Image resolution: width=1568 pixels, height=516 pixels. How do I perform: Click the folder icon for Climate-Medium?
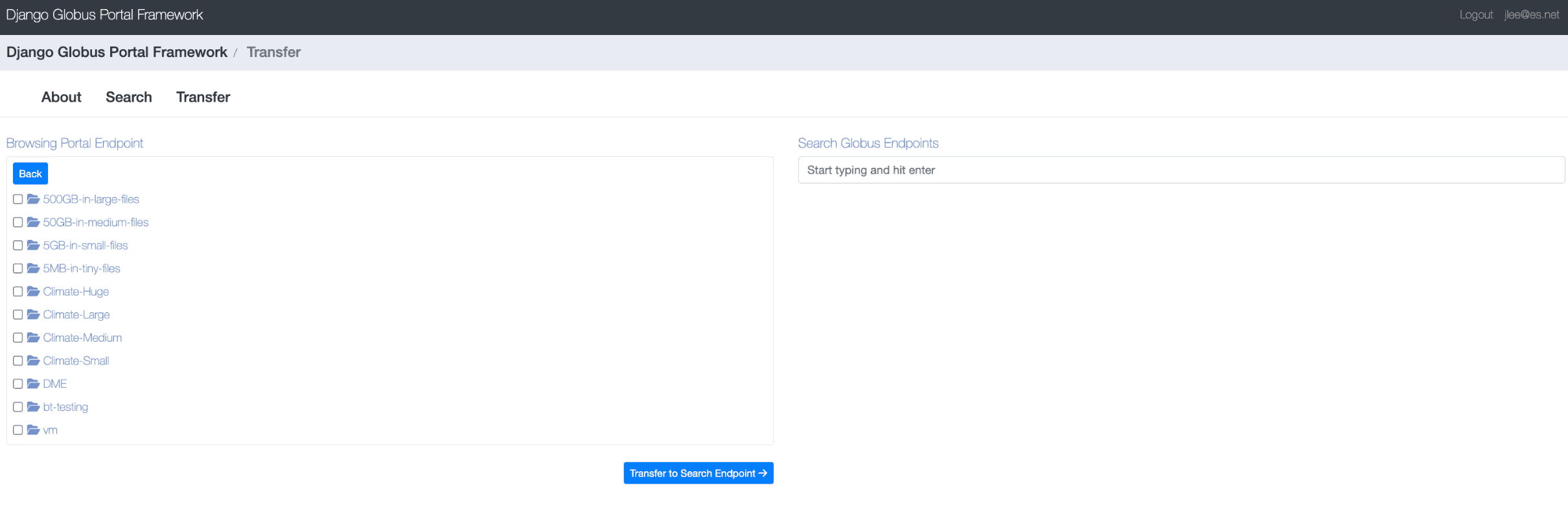(x=33, y=338)
